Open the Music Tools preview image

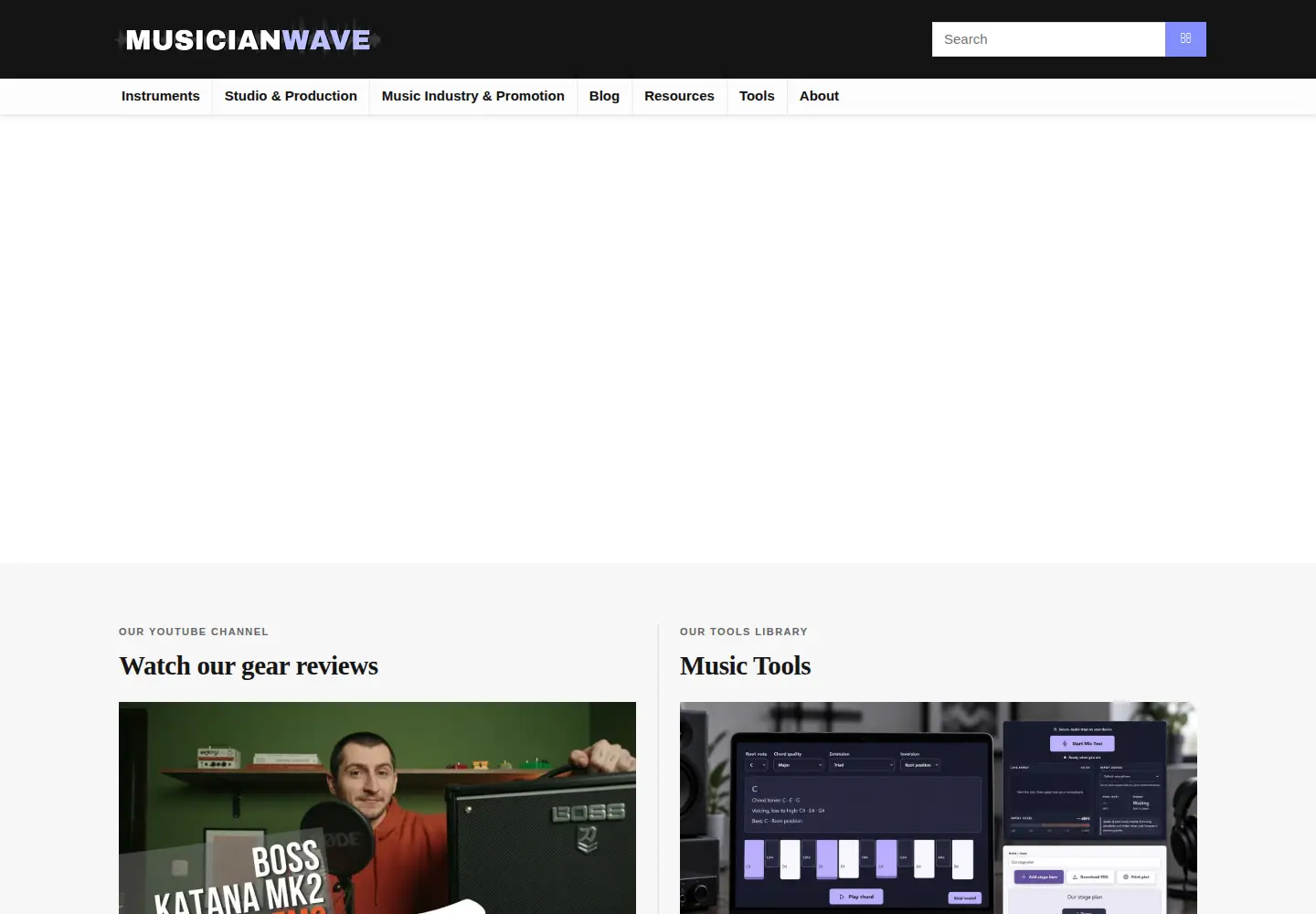tap(939, 808)
